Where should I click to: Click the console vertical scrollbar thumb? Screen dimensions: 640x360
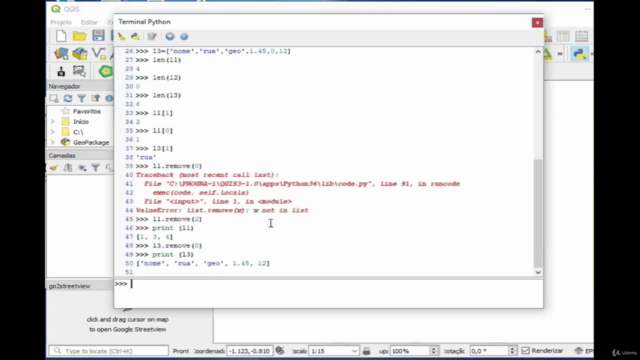(538, 213)
